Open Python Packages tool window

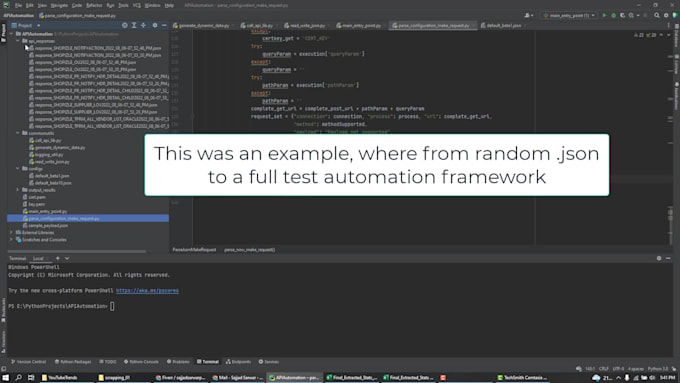(73, 362)
